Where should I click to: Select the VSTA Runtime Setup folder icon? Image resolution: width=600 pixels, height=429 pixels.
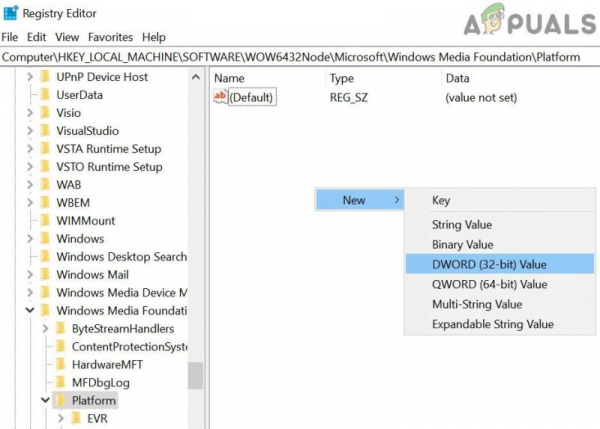[x=45, y=148]
